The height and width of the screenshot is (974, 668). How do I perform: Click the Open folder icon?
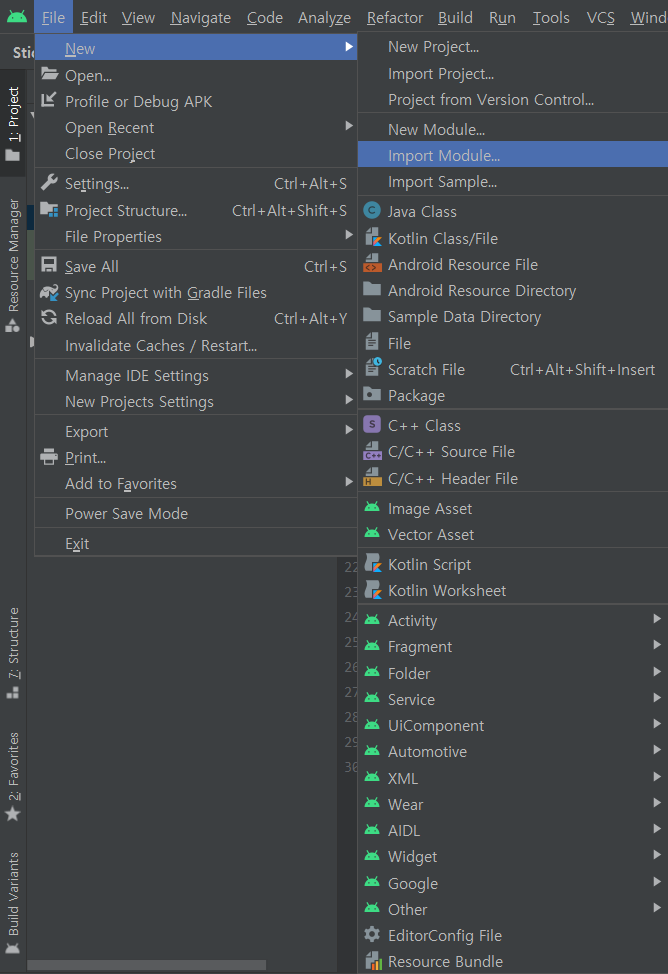(50, 75)
